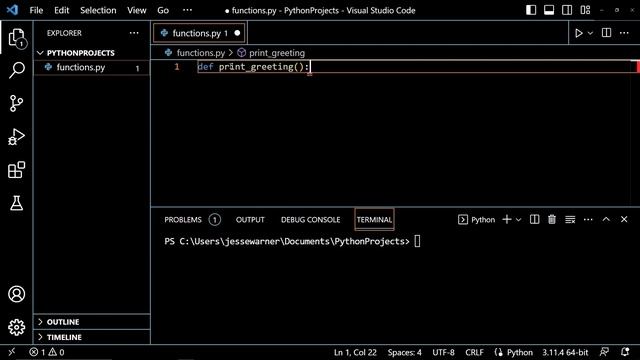Open the Selection menu
Screen dimensions: 640x360
coord(98,10)
